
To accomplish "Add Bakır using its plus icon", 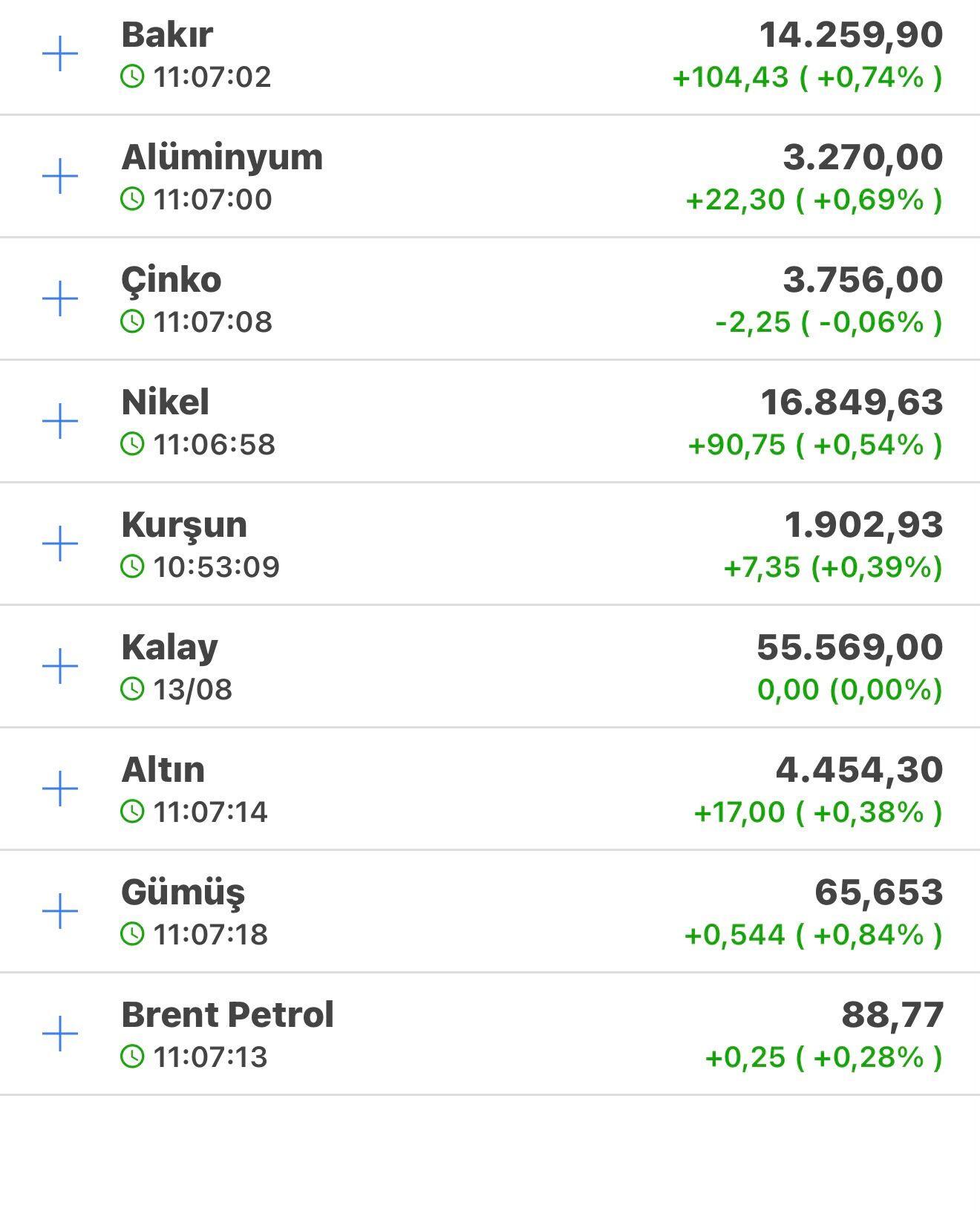I will click(x=60, y=54).
